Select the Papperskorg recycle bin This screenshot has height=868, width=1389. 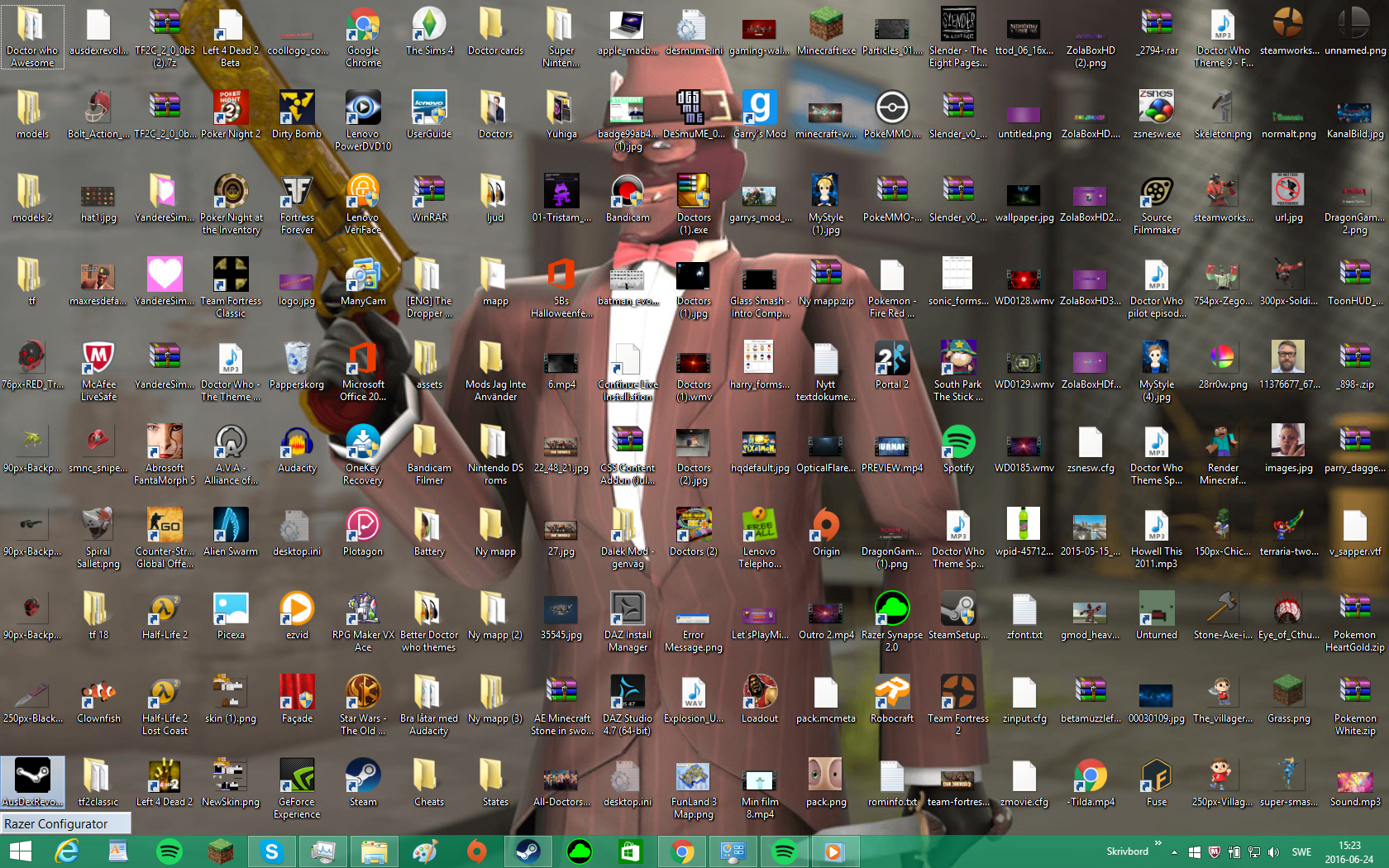coord(297,365)
